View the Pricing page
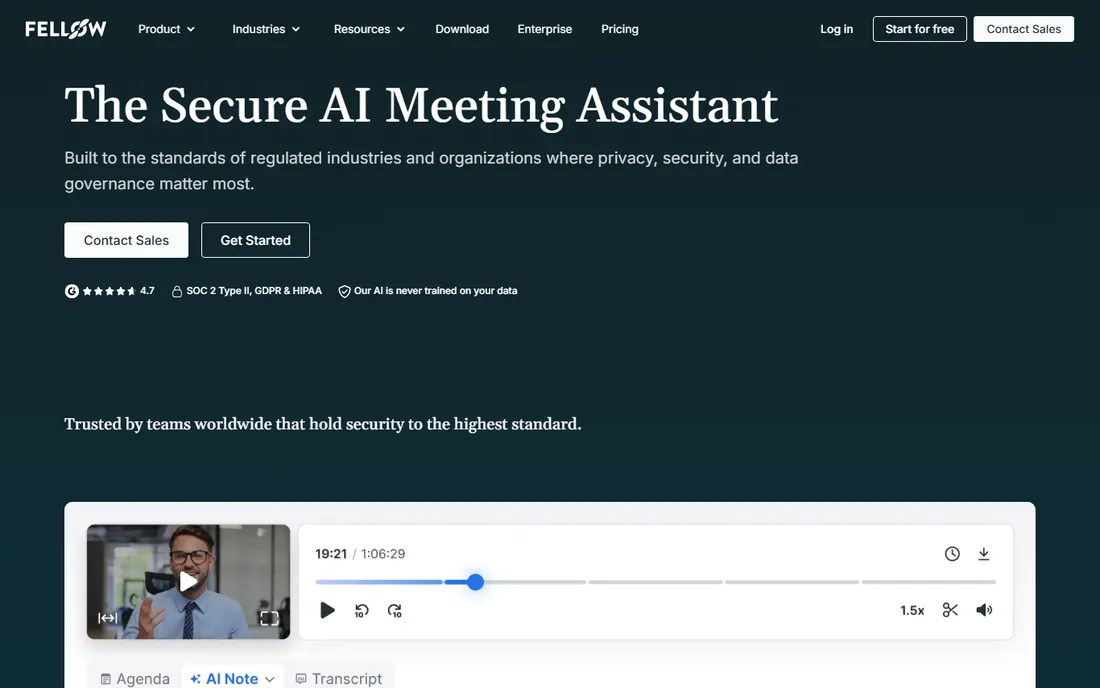This screenshot has width=1100, height=688. (x=619, y=29)
